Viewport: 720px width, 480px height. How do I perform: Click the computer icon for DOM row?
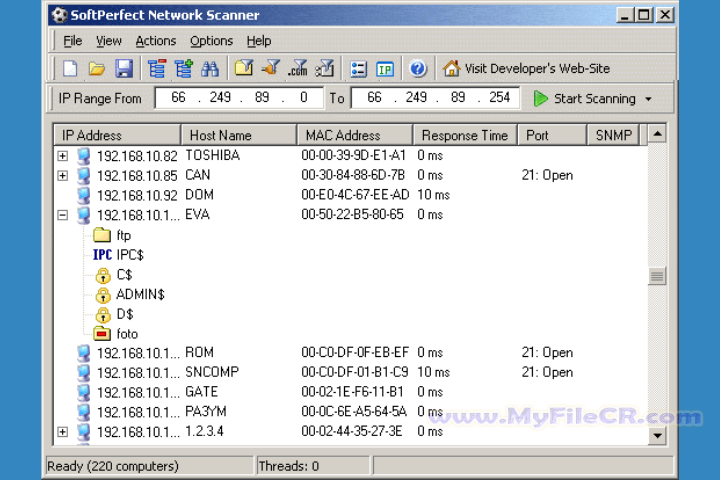coord(84,196)
